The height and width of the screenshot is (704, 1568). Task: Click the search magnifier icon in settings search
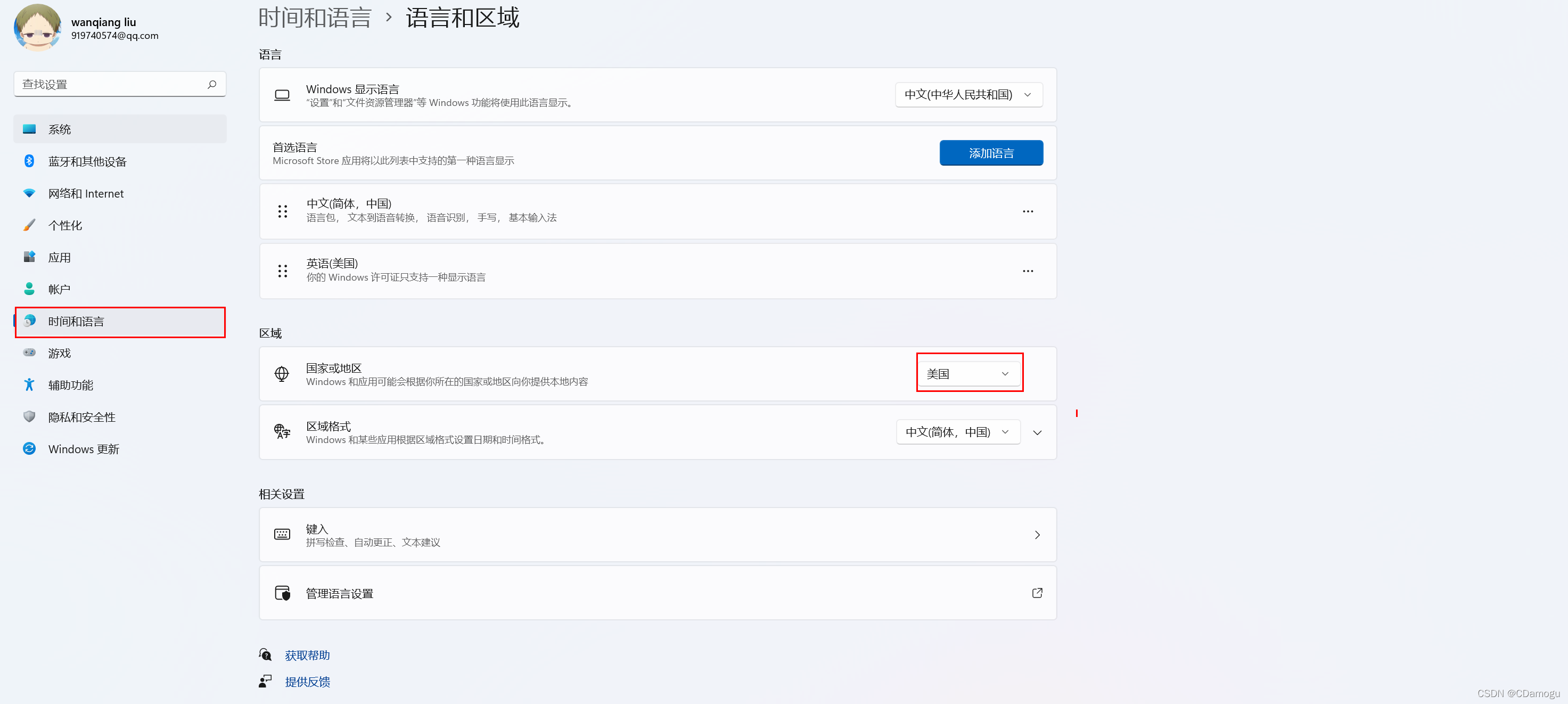point(212,84)
